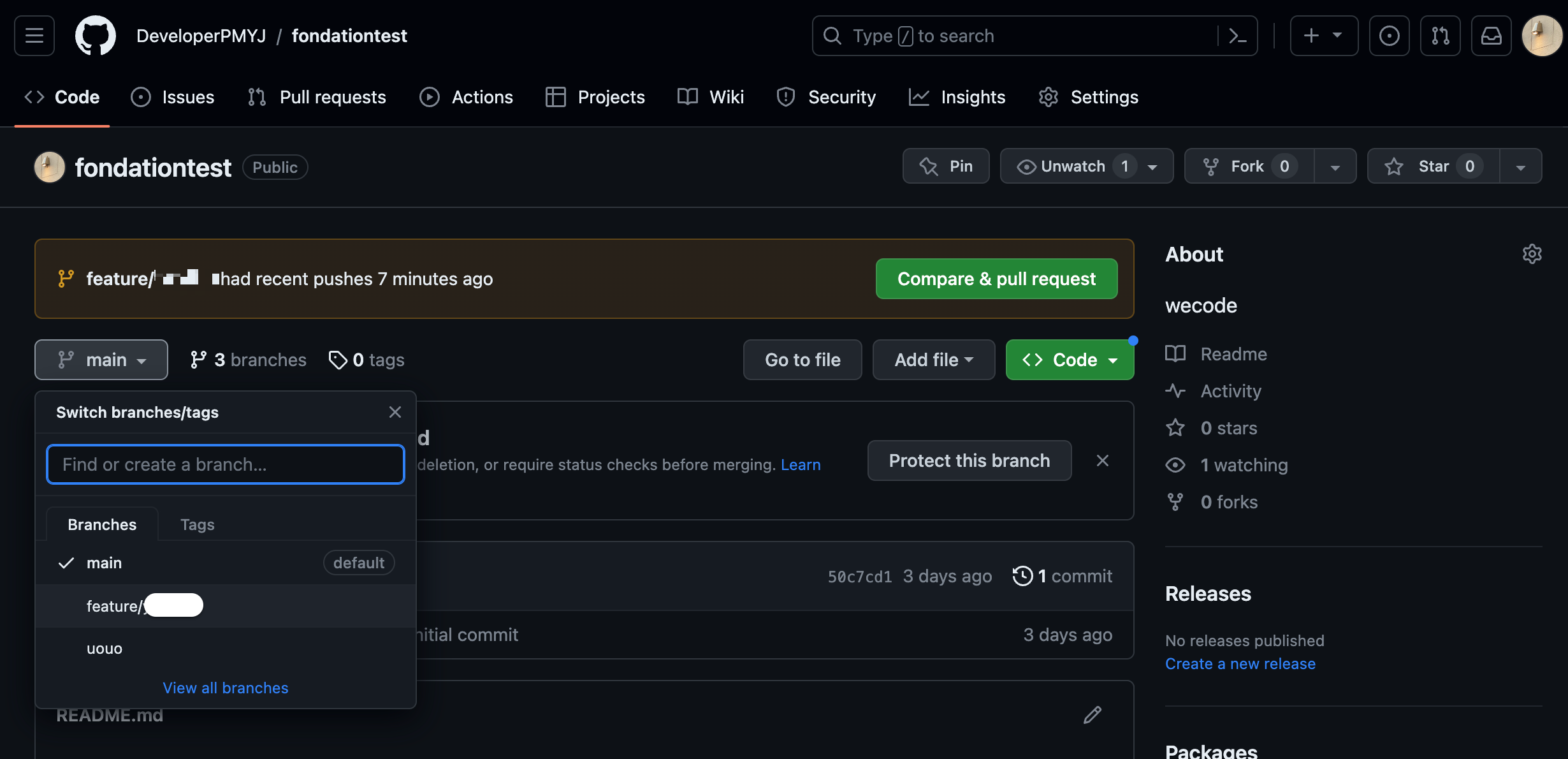
Task: Focus the Find or create a branch field
Action: click(x=225, y=464)
